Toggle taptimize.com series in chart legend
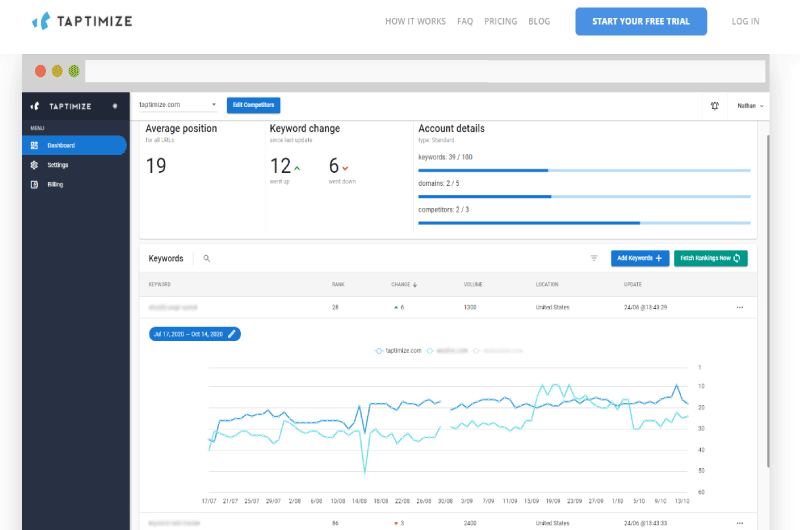 click(x=398, y=350)
